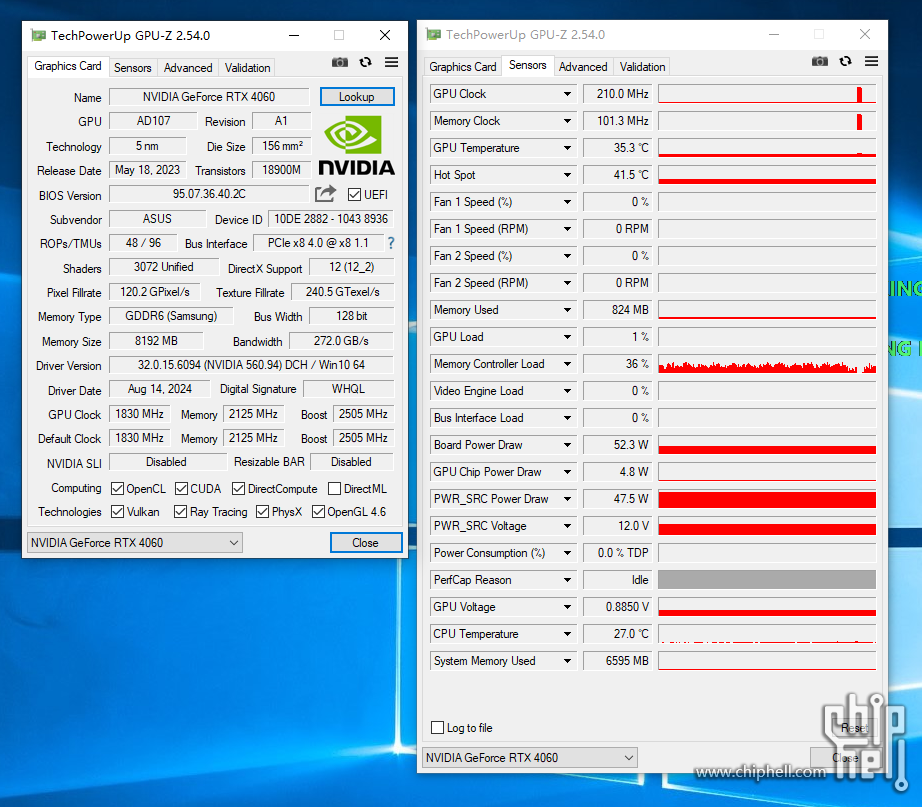Click the refresh icon in left GPU-Z window

[x=366, y=62]
